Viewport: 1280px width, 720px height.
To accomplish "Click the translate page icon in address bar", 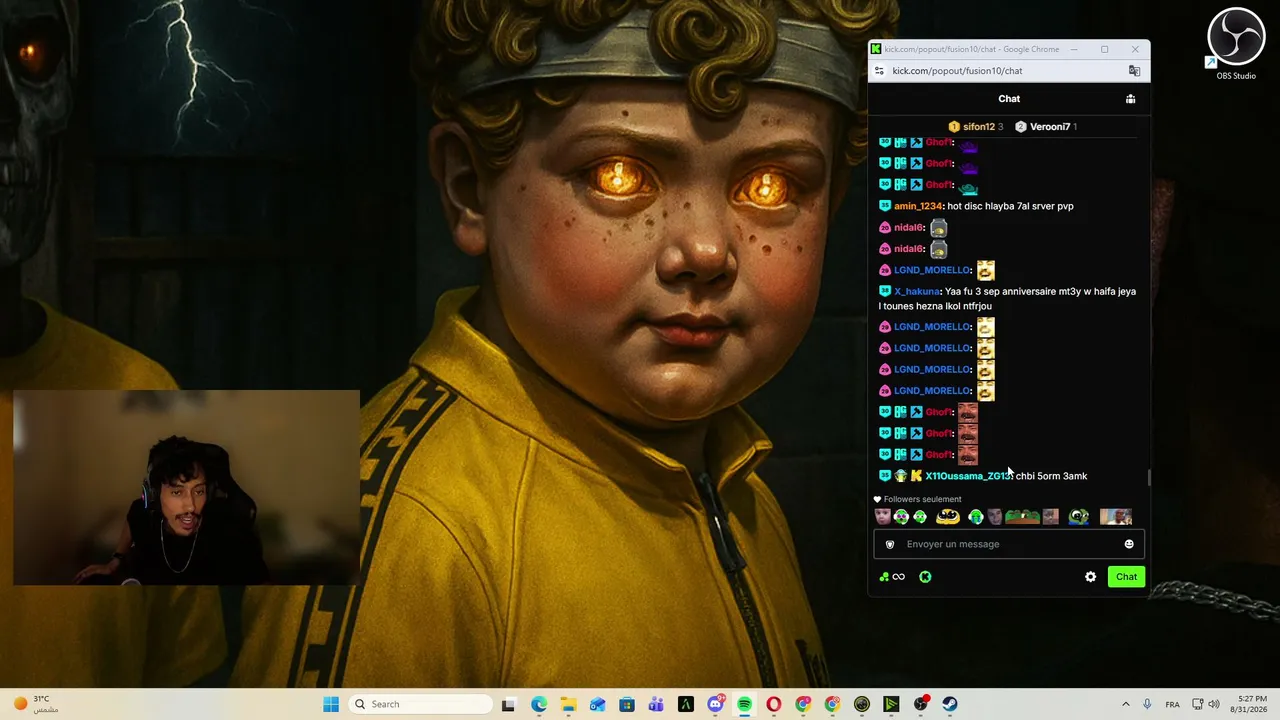I will [x=1134, y=71].
